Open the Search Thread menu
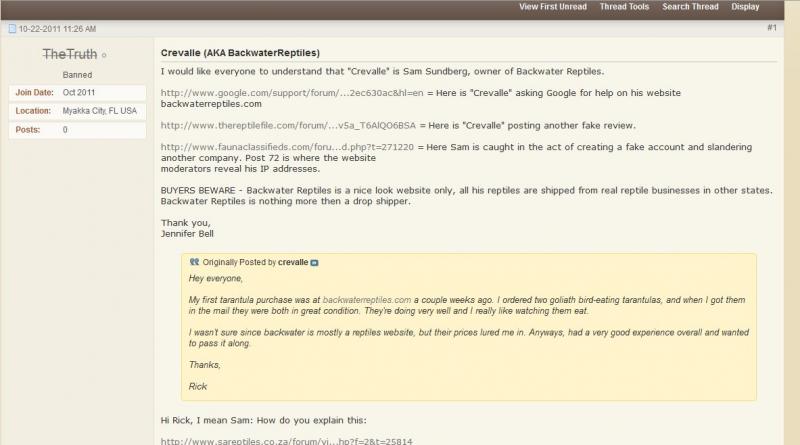 (x=690, y=7)
